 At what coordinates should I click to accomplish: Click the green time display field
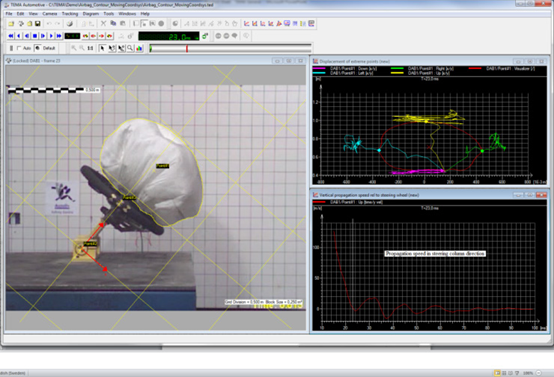click(x=169, y=36)
